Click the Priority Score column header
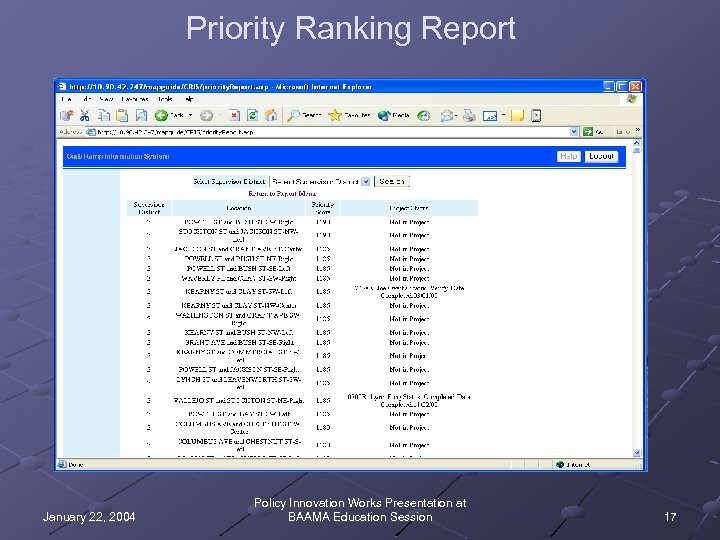 323,208
